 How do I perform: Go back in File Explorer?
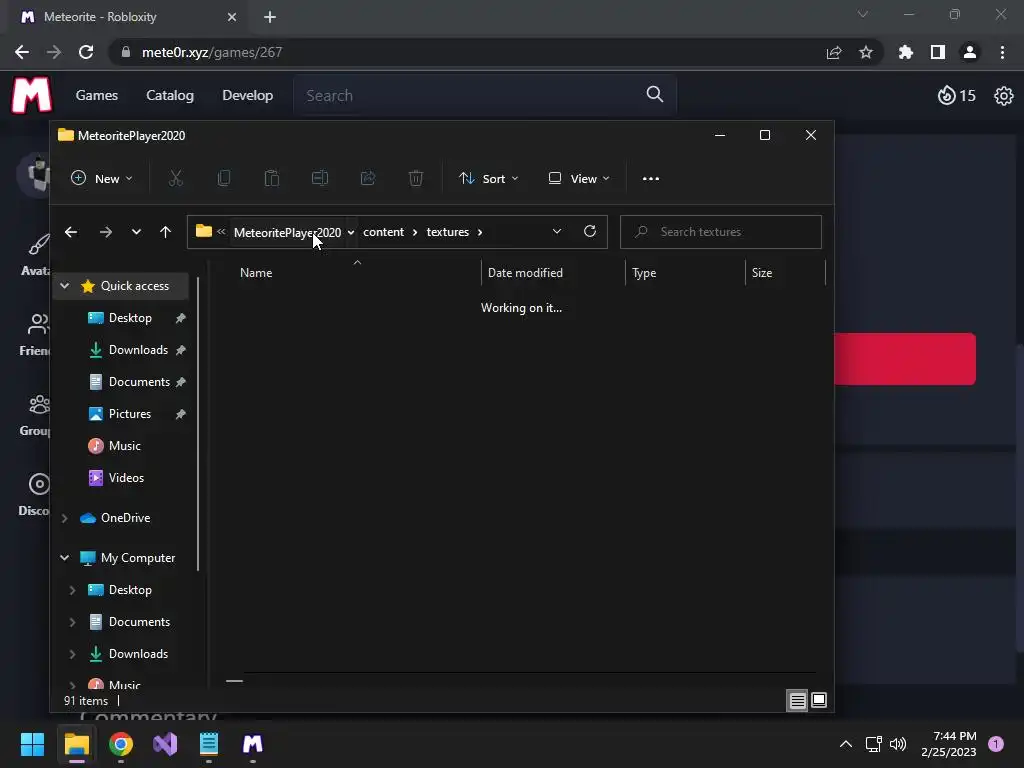pos(71,232)
